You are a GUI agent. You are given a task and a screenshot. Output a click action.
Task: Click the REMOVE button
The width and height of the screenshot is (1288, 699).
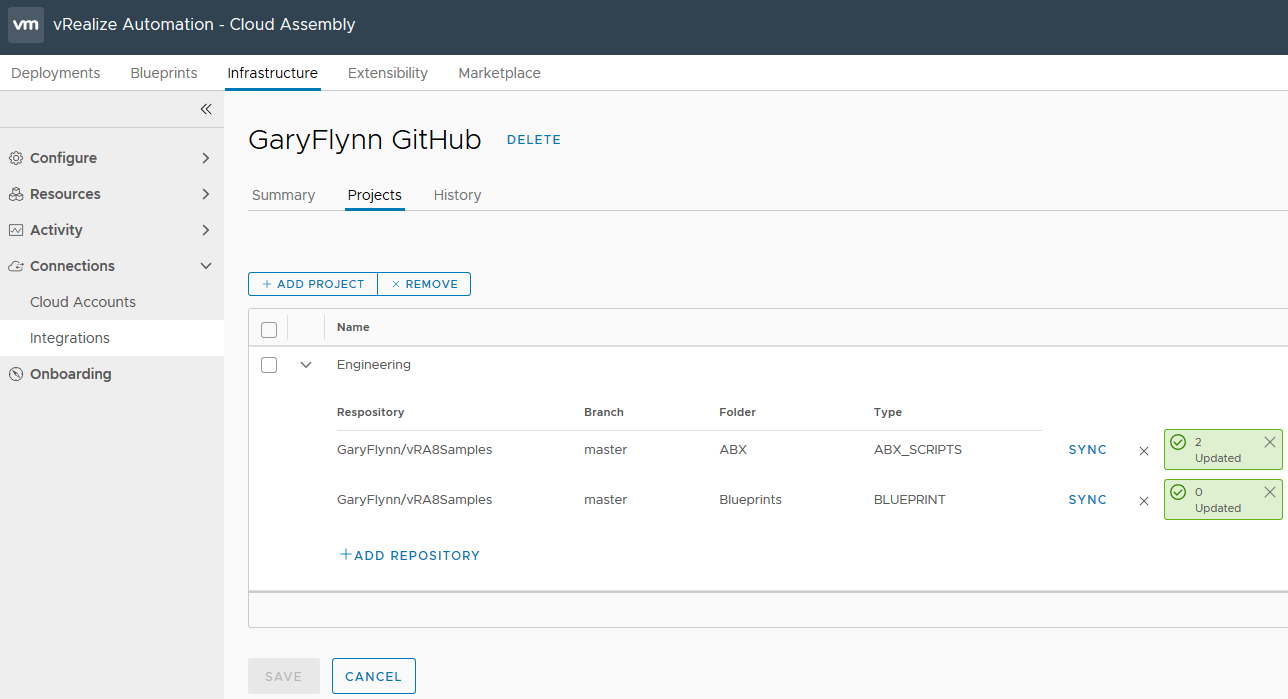tap(424, 284)
